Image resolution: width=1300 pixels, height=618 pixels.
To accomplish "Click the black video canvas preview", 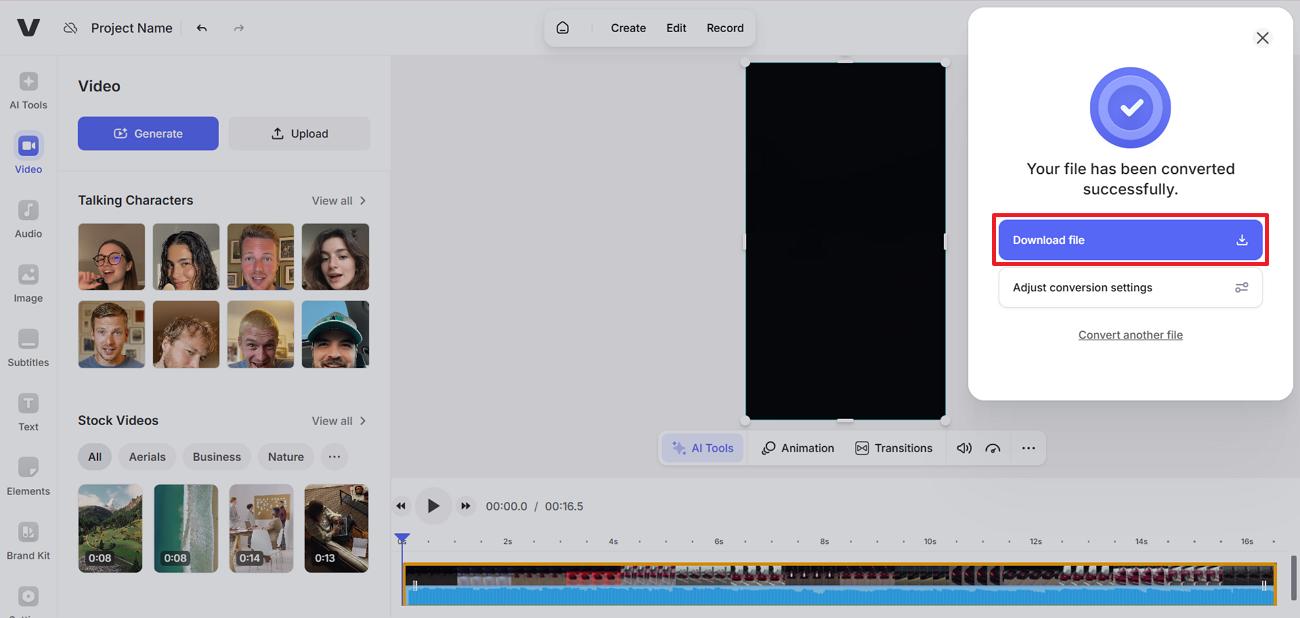I will [845, 241].
